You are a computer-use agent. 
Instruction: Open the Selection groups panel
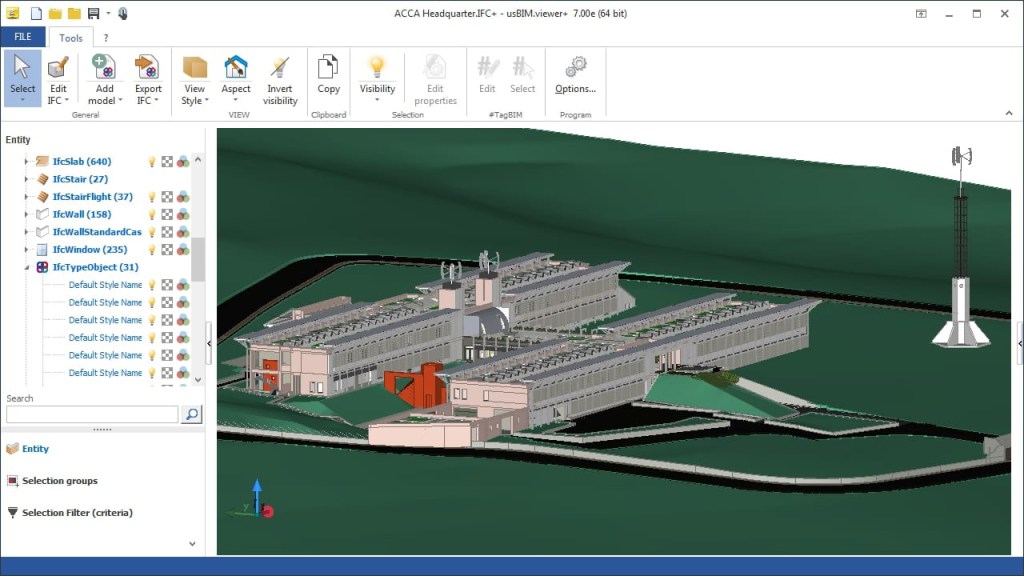coord(59,481)
